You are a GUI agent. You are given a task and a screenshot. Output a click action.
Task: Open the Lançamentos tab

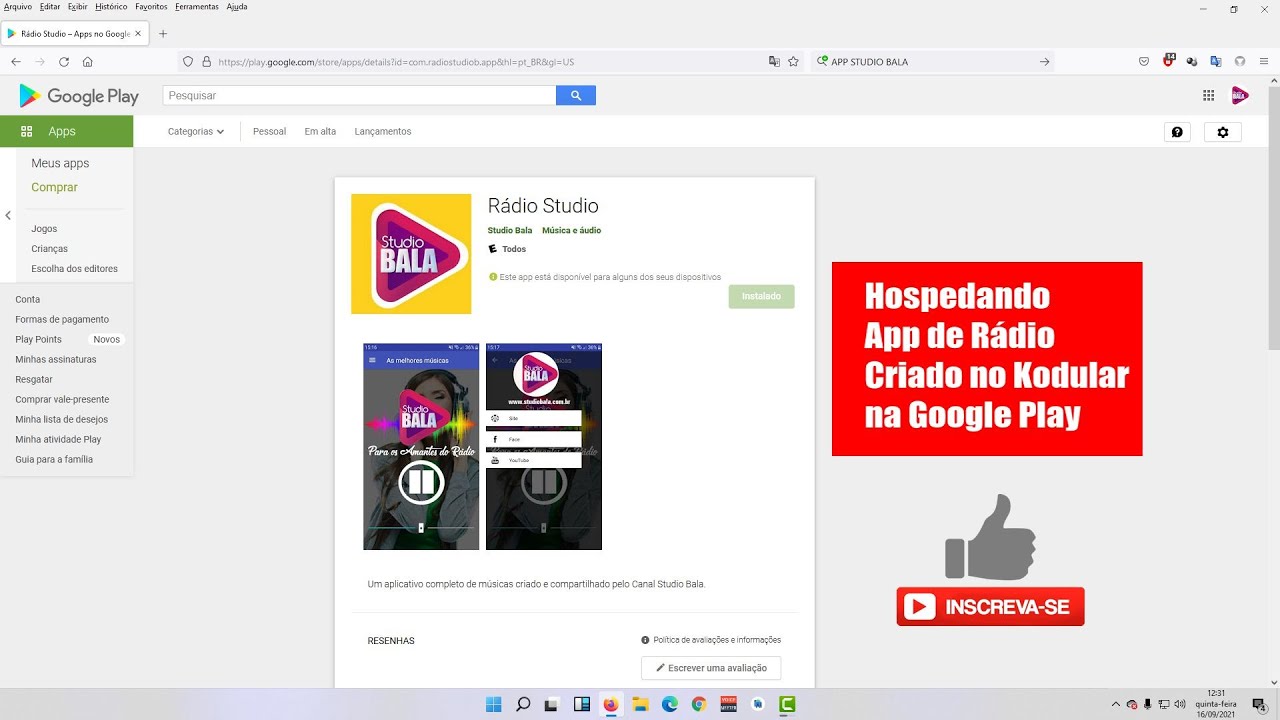coord(383,131)
